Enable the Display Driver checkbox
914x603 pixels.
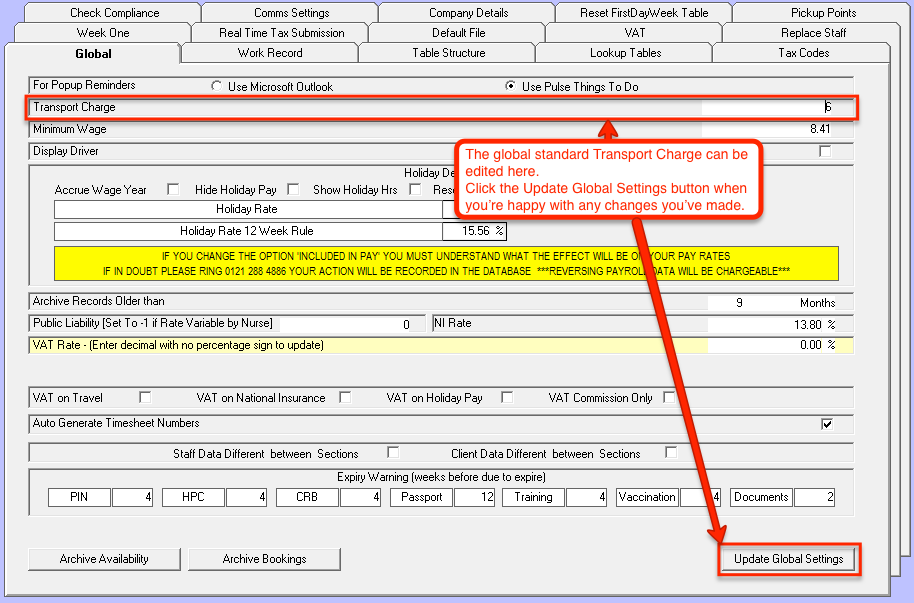[x=825, y=152]
